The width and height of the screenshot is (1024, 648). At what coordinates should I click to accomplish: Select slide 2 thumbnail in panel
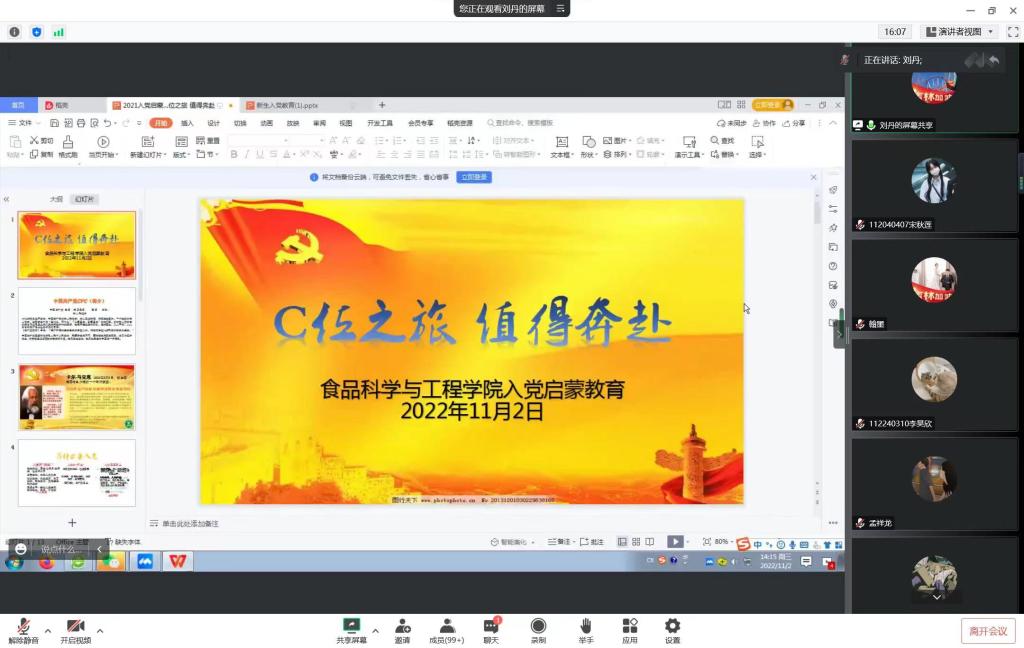77,321
